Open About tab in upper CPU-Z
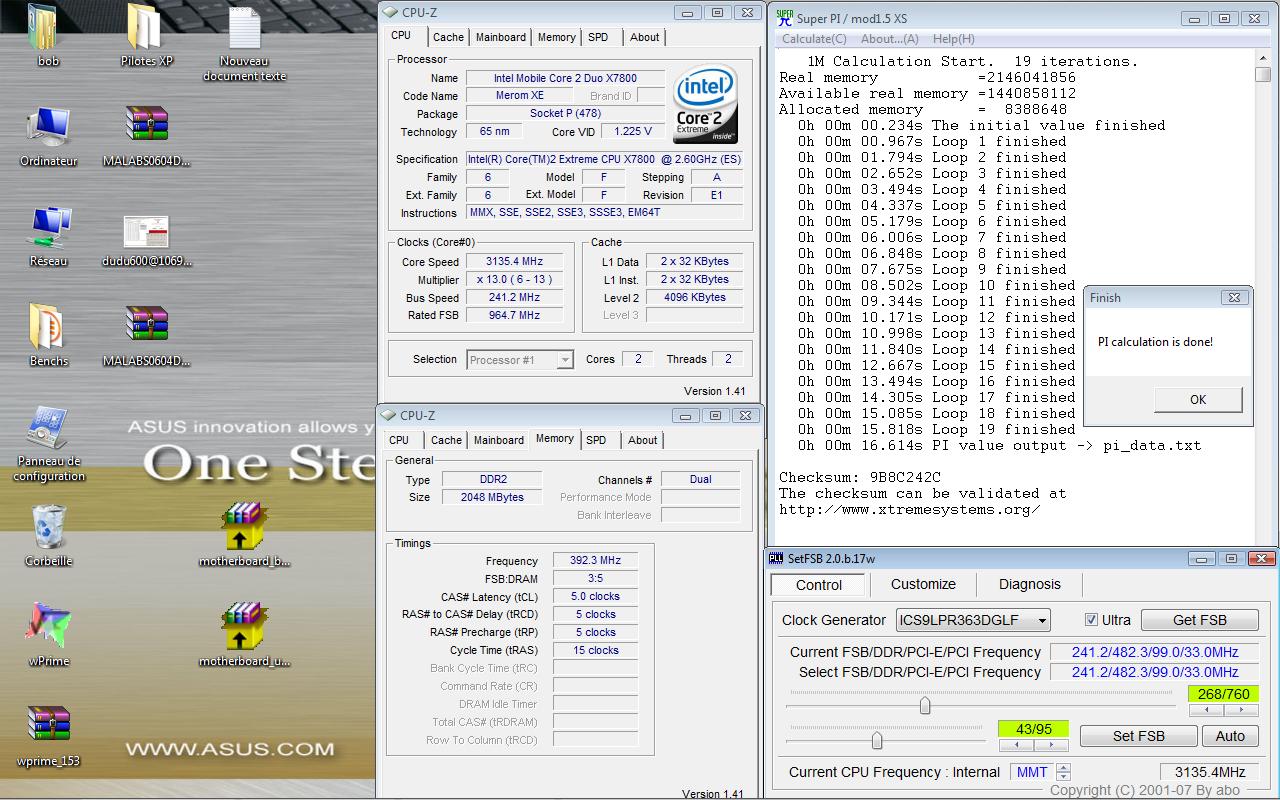Image resolution: width=1280 pixels, height=800 pixels. coord(644,37)
